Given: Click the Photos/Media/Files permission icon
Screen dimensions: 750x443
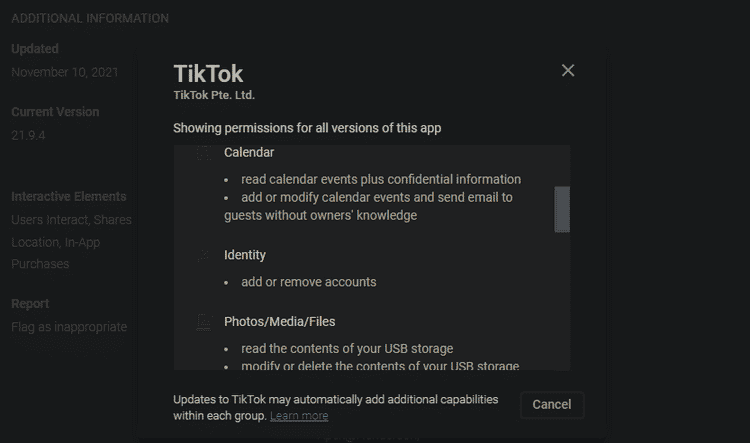Looking at the screenshot, I should coord(204,321).
